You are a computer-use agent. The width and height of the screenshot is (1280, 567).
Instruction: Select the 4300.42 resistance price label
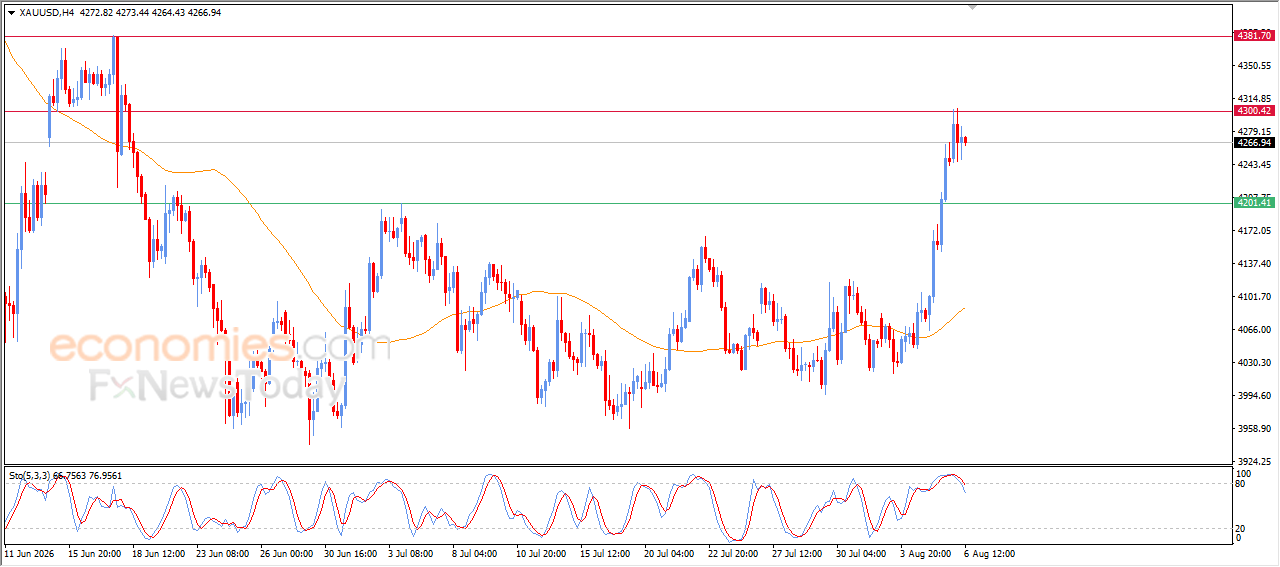pyautogui.click(x=1254, y=111)
